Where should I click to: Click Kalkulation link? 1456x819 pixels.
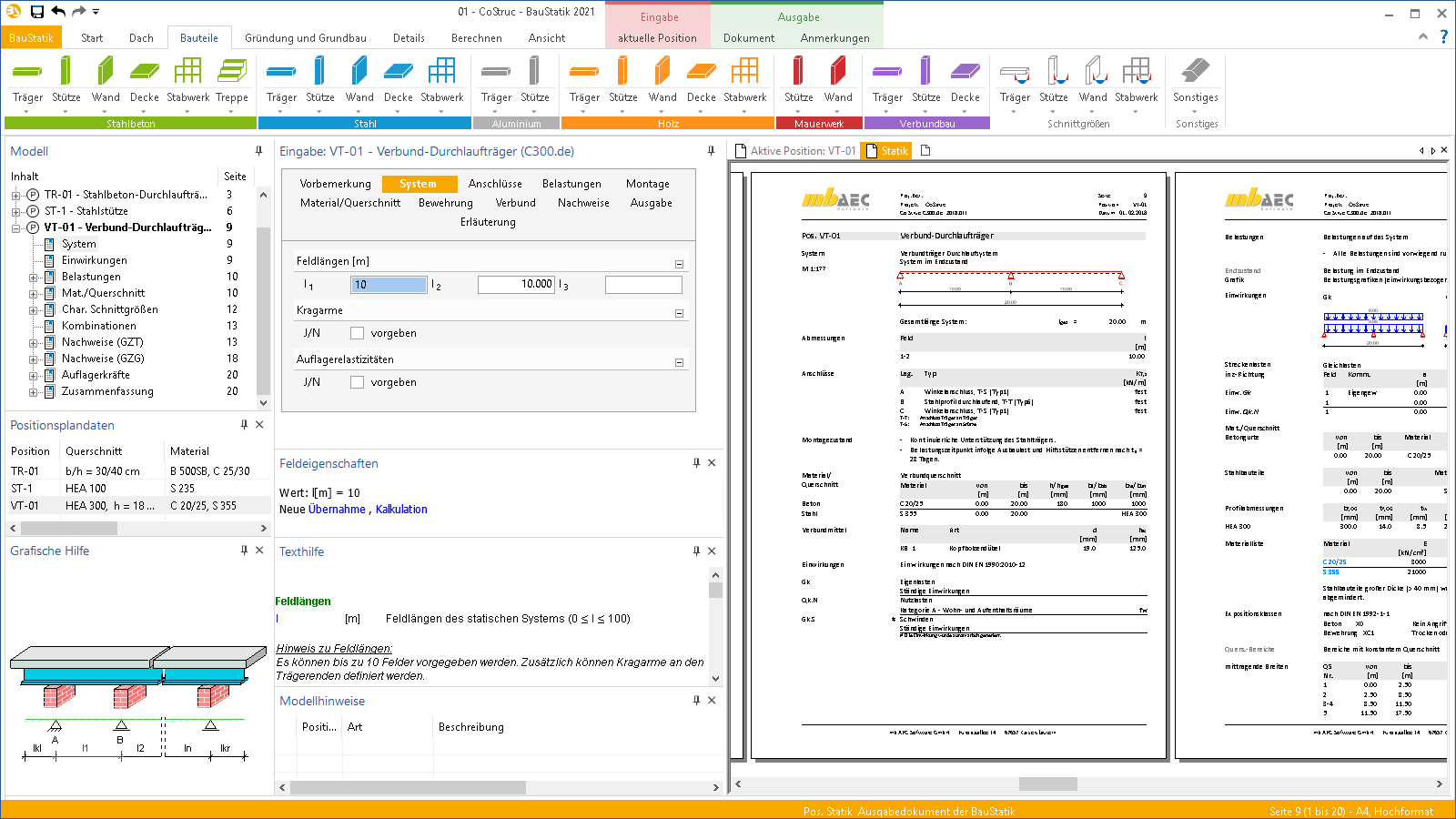coord(401,510)
